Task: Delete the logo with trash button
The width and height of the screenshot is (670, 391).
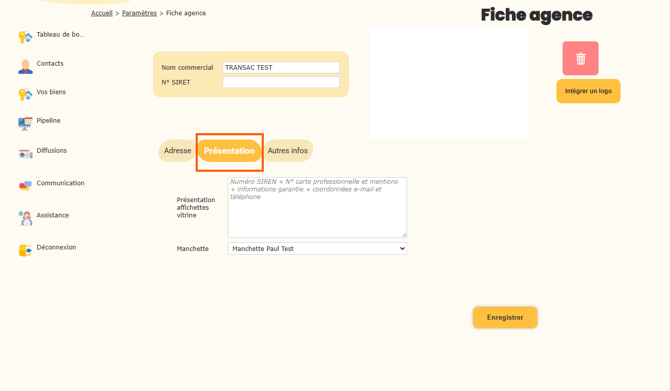Action: pyautogui.click(x=580, y=58)
